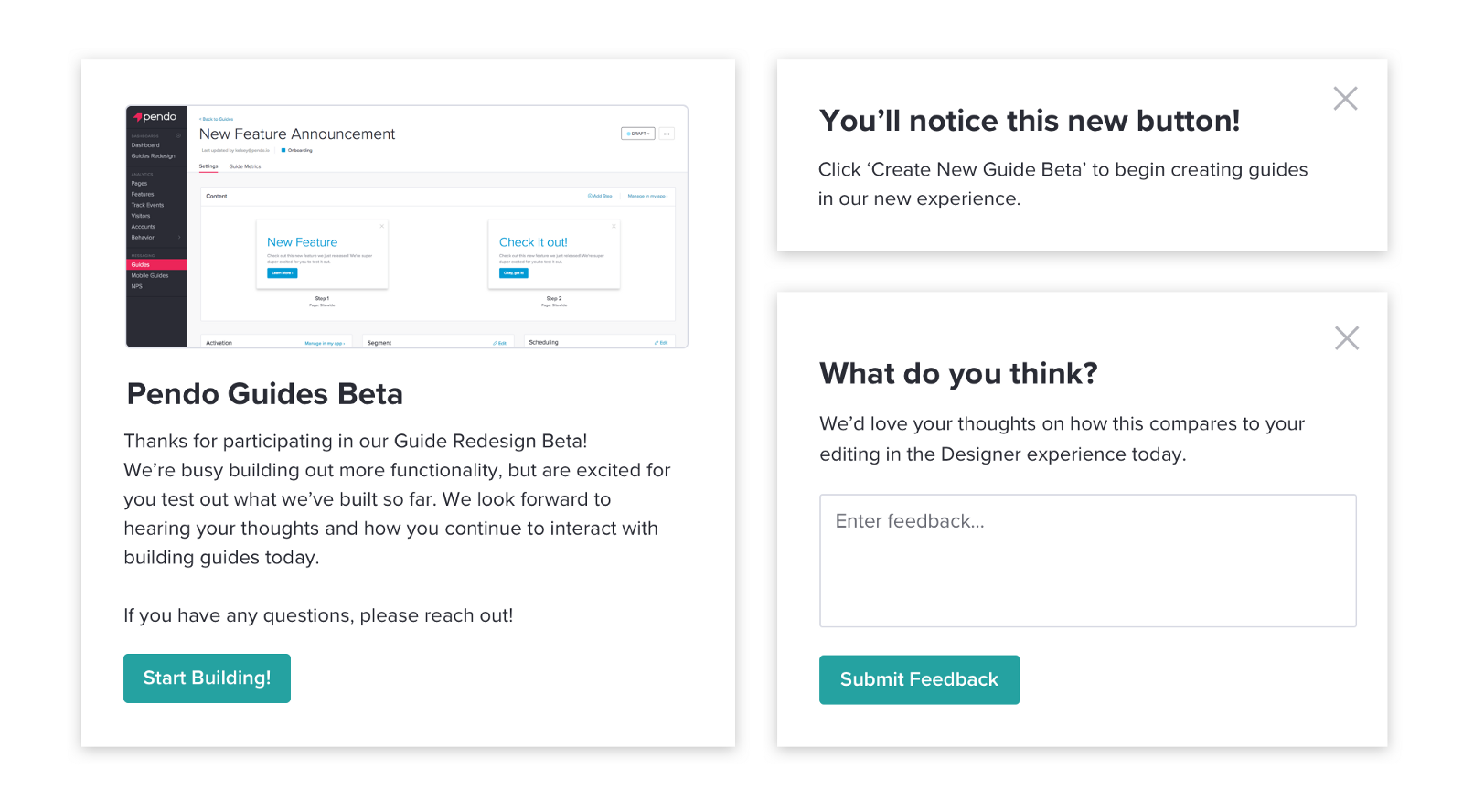Open the DRAFT status dropdown

[x=638, y=134]
